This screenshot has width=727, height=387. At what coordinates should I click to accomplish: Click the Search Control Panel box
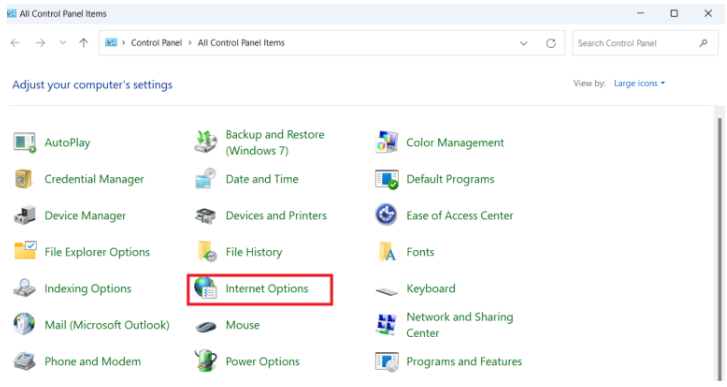645,43
